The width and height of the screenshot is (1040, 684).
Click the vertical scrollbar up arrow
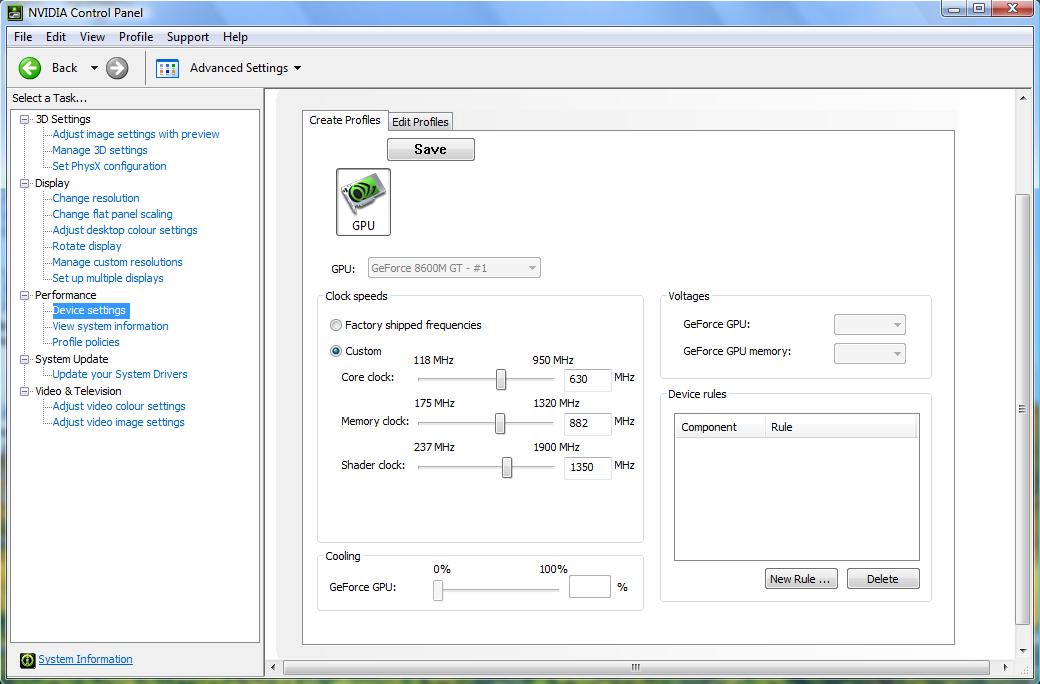coord(1022,98)
